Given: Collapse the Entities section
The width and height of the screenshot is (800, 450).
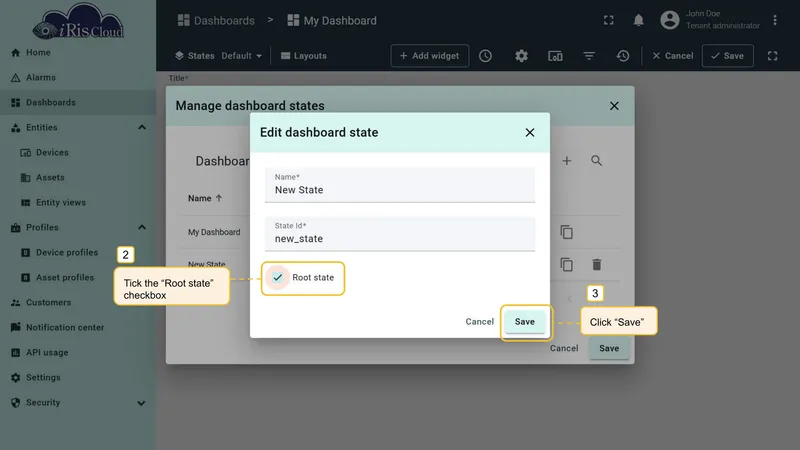Looking at the screenshot, I should [142, 128].
